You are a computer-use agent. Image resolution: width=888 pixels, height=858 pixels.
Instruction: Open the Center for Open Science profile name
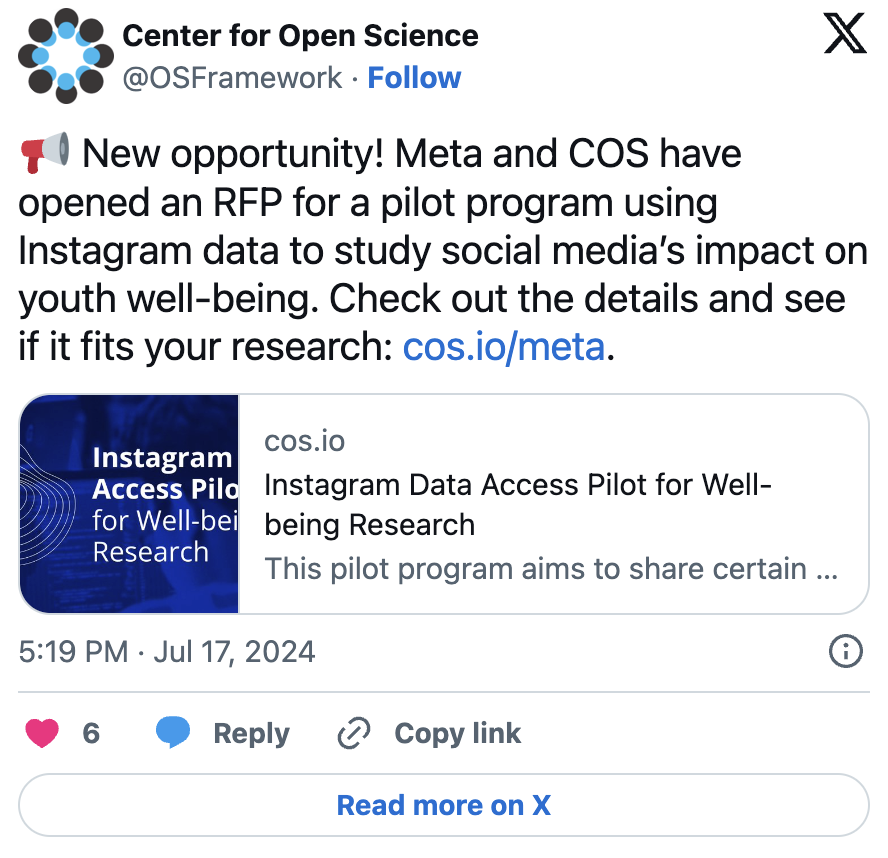300,36
